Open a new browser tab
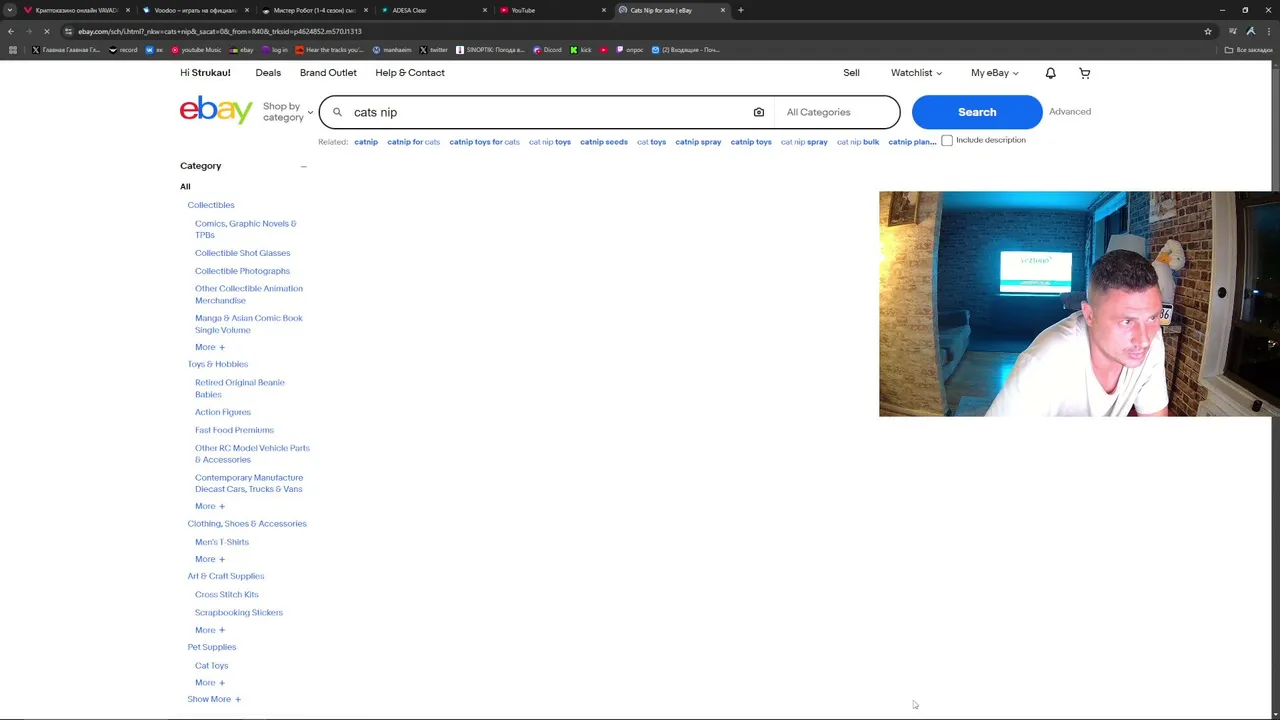This screenshot has height=720, width=1280. (741, 10)
